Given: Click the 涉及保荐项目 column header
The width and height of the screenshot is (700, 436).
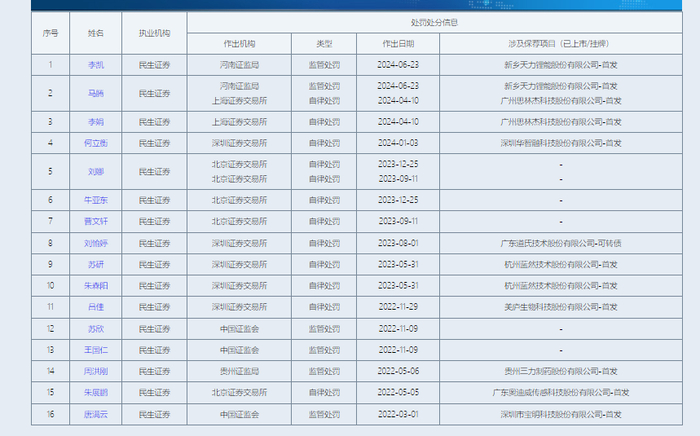Looking at the screenshot, I should [x=561, y=44].
